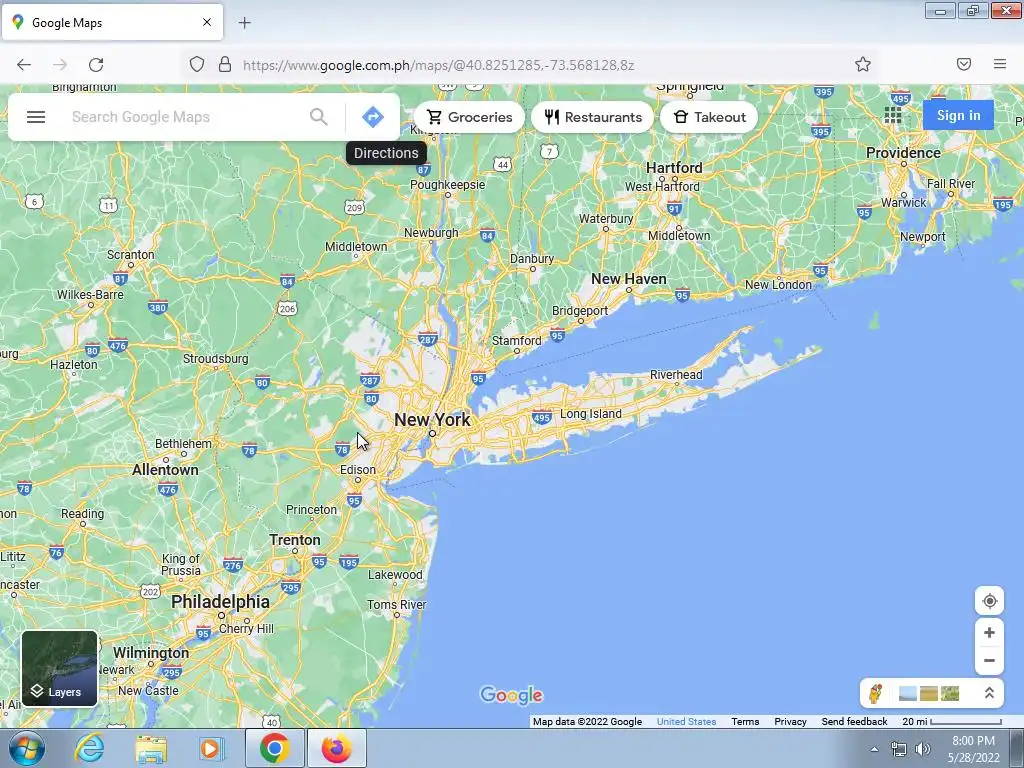Go back in Firefox history
This screenshot has height=768, width=1024.
point(24,64)
